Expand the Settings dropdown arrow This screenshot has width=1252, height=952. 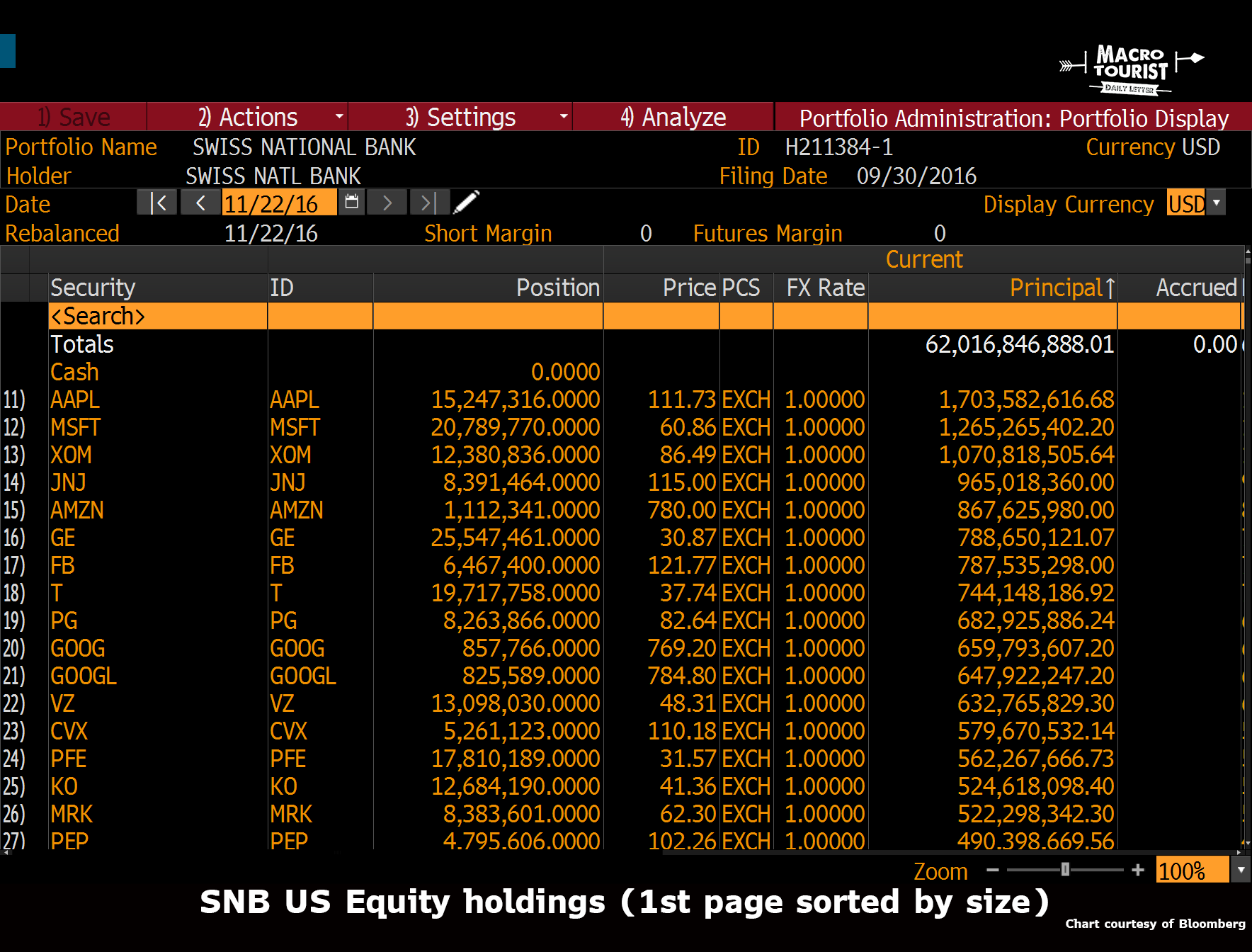[x=564, y=116]
